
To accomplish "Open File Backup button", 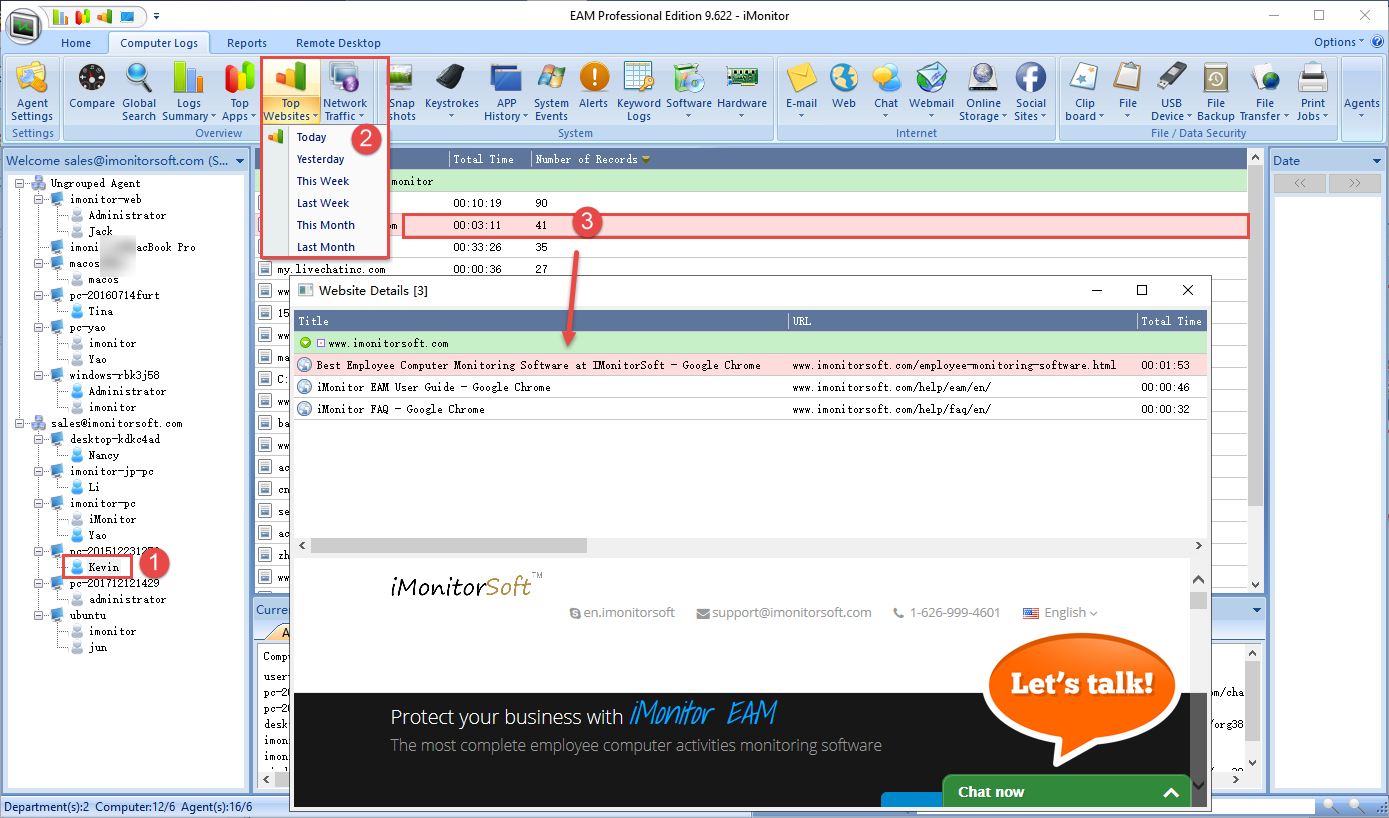I will [x=1216, y=91].
